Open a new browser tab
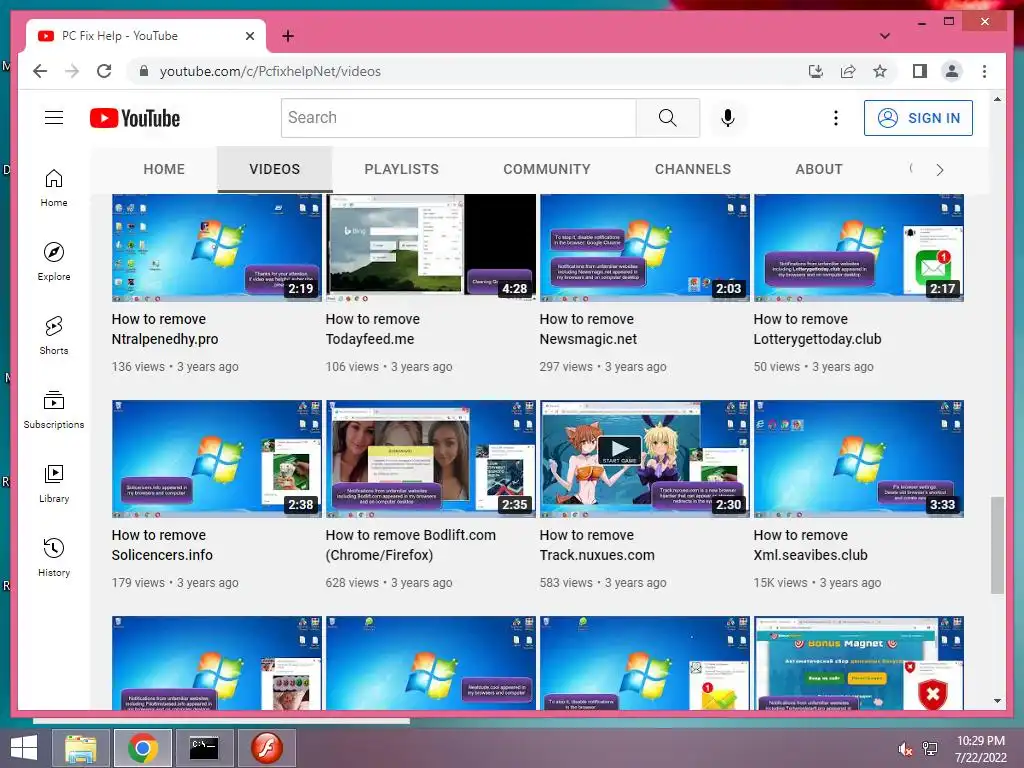 pos(287,36)
